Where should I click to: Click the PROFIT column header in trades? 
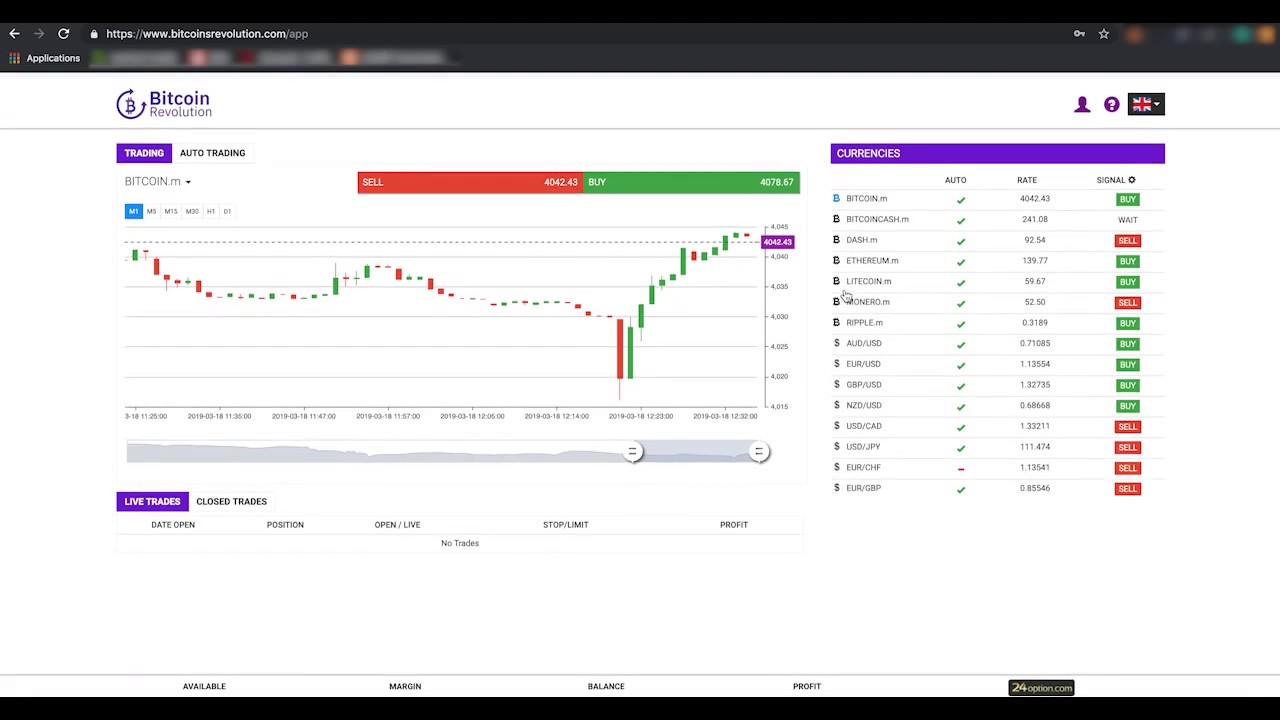click(734, 524)
